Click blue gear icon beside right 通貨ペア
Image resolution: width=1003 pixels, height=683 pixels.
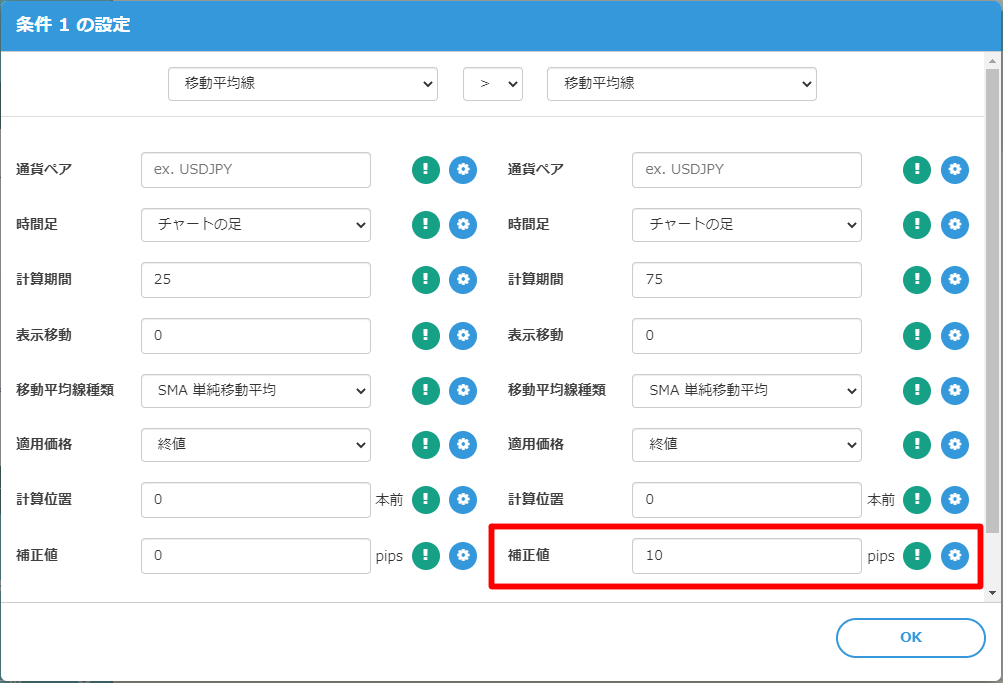point(955,170)
